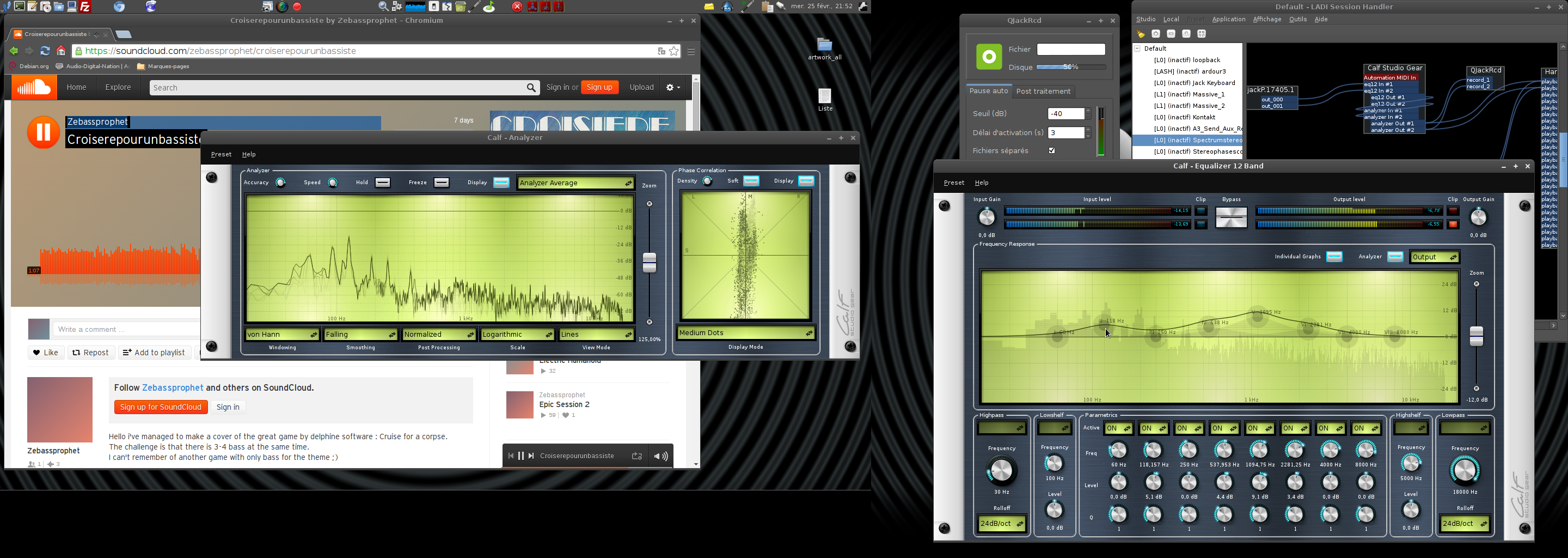
Task: Click the Like button under the track
Action: click(x=46, y=353)
